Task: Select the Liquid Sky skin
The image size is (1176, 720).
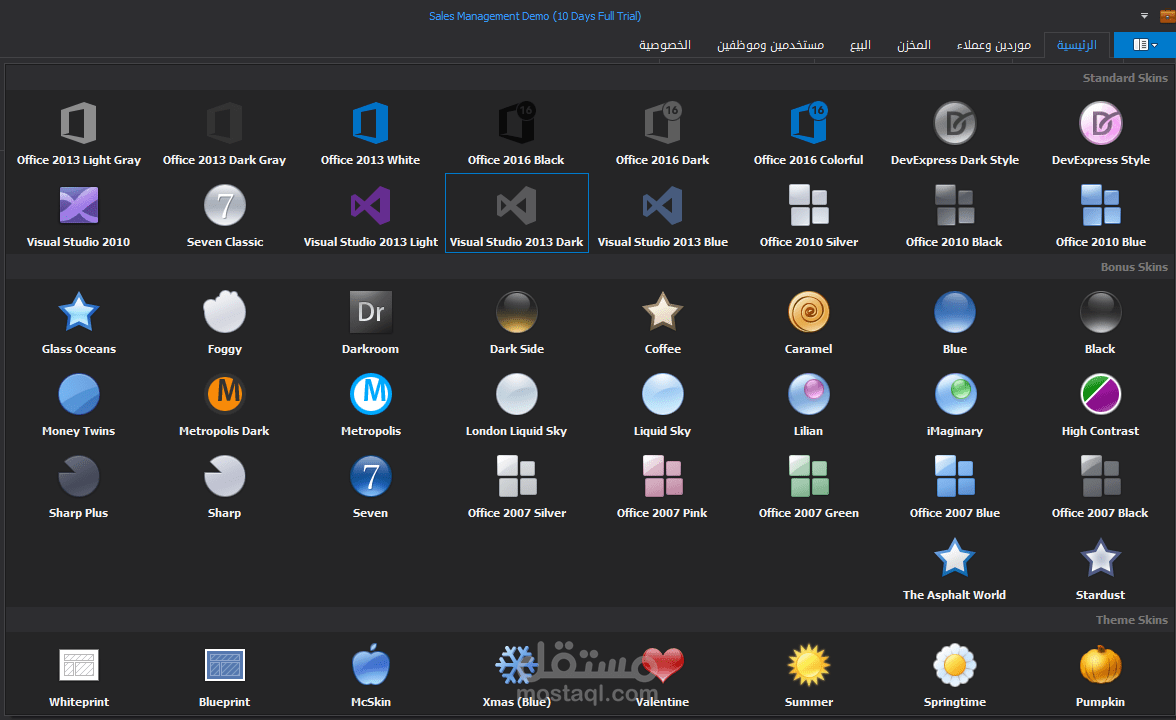Action: (662, 405)
